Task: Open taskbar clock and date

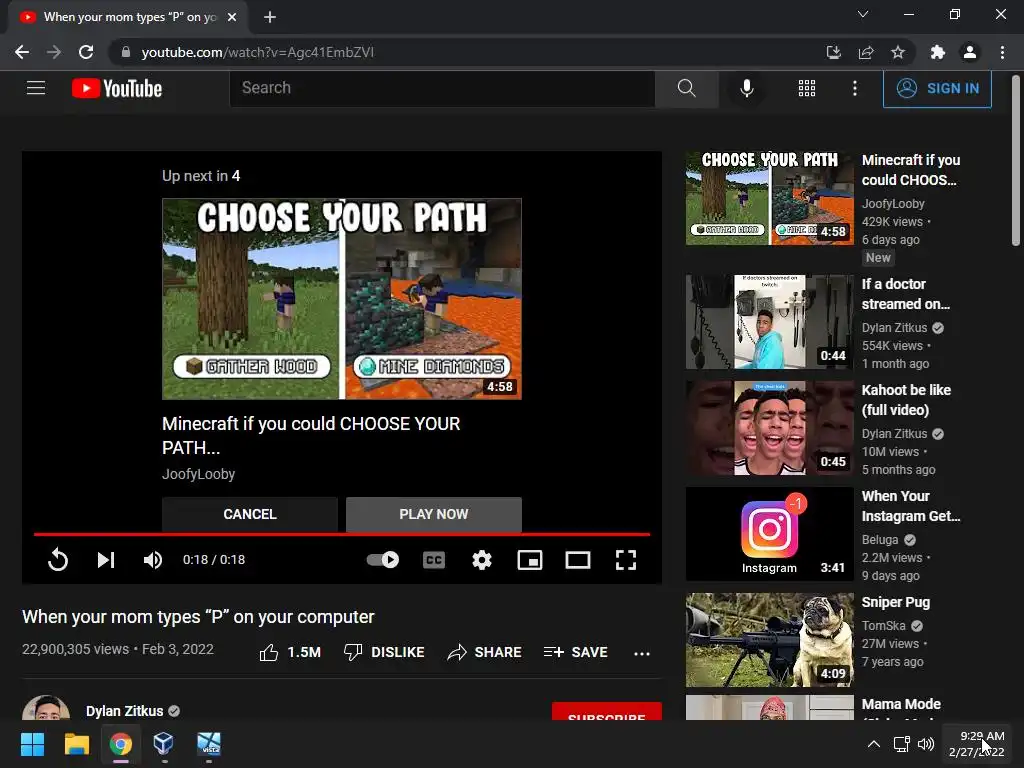Action: (976, 744)
